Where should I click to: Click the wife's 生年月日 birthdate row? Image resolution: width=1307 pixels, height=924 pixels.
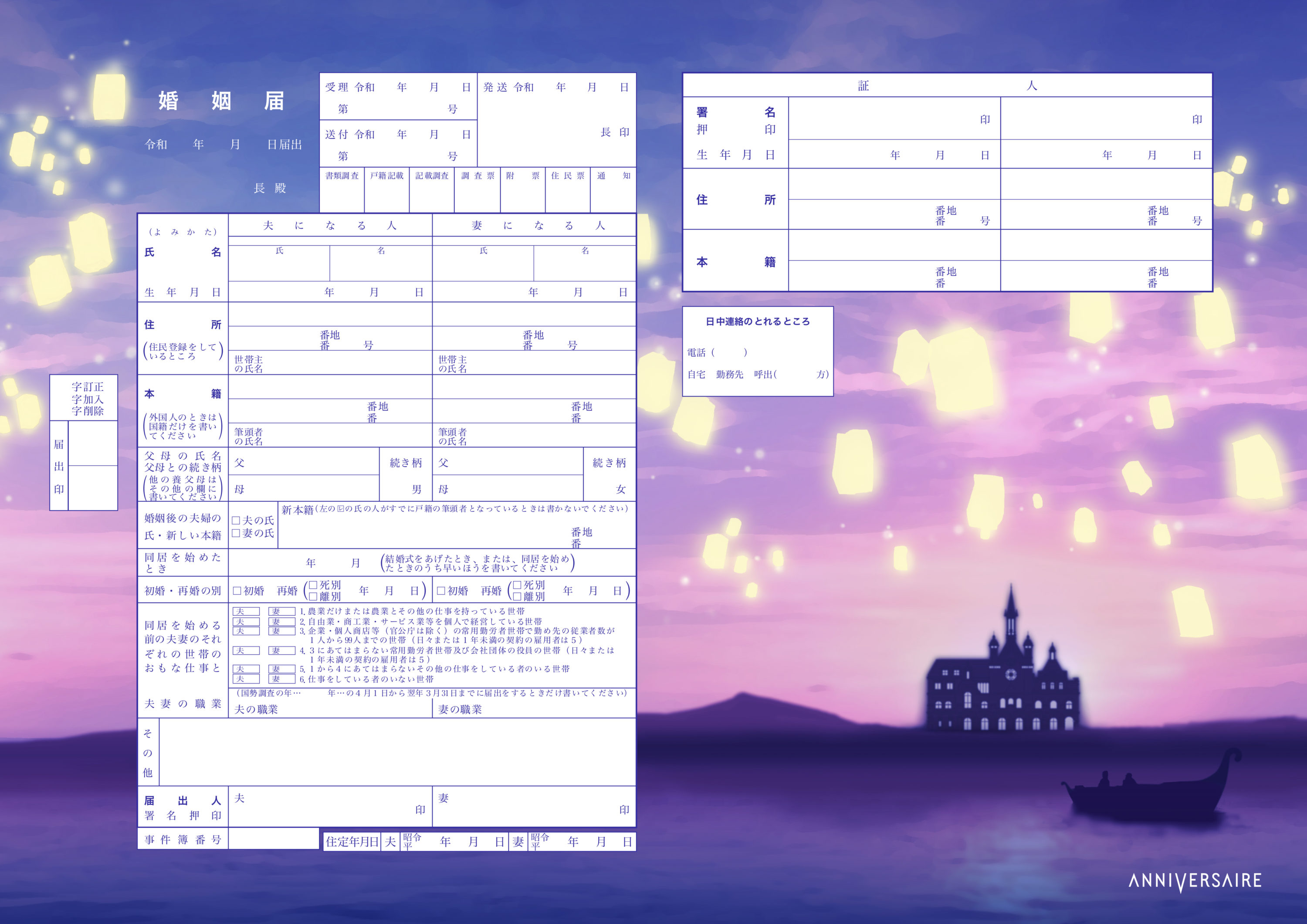[534, 292]
